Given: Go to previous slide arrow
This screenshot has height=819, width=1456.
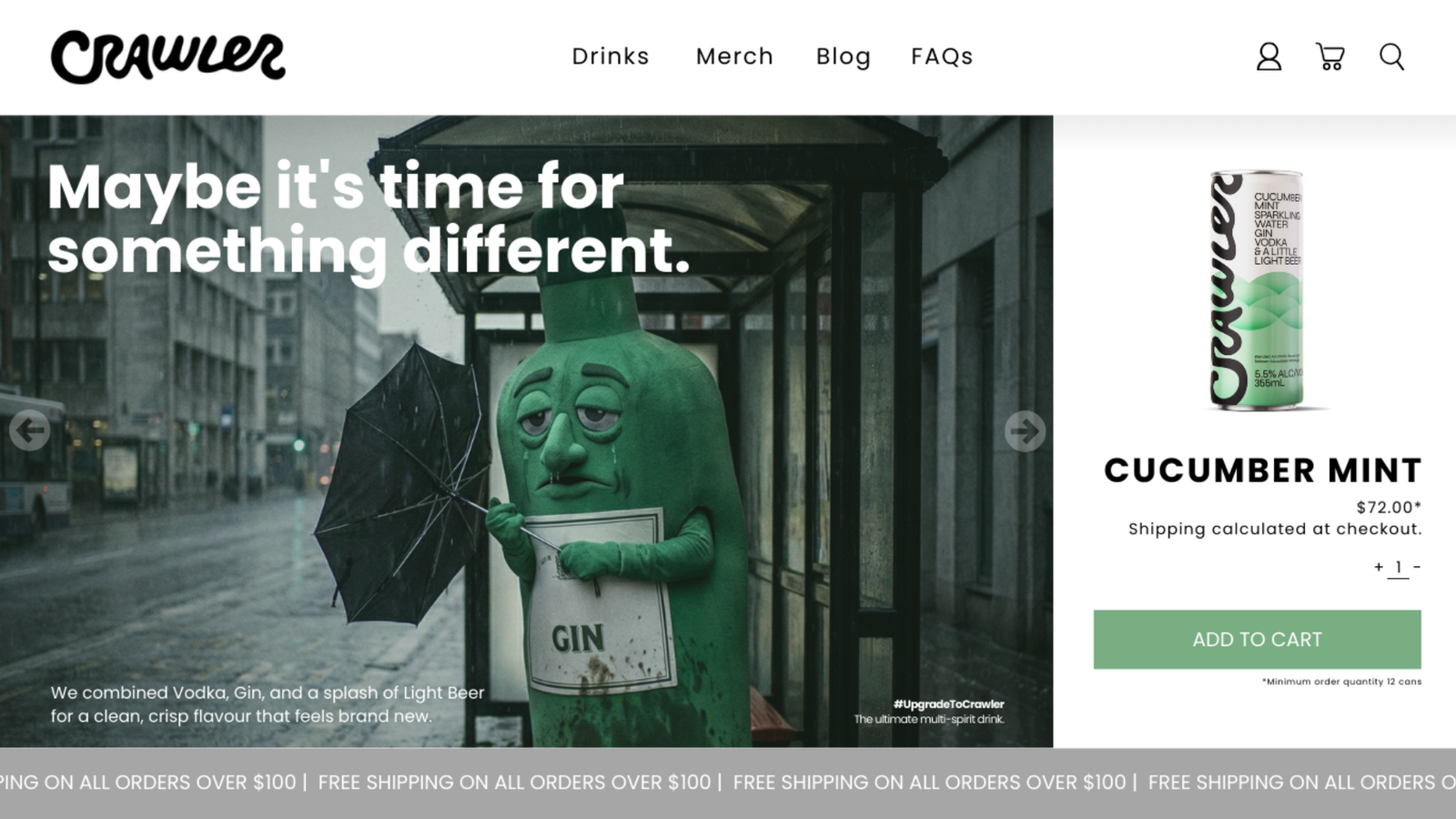Looking at the screenshot, I should pyautogui.click(x=29, y=430).
